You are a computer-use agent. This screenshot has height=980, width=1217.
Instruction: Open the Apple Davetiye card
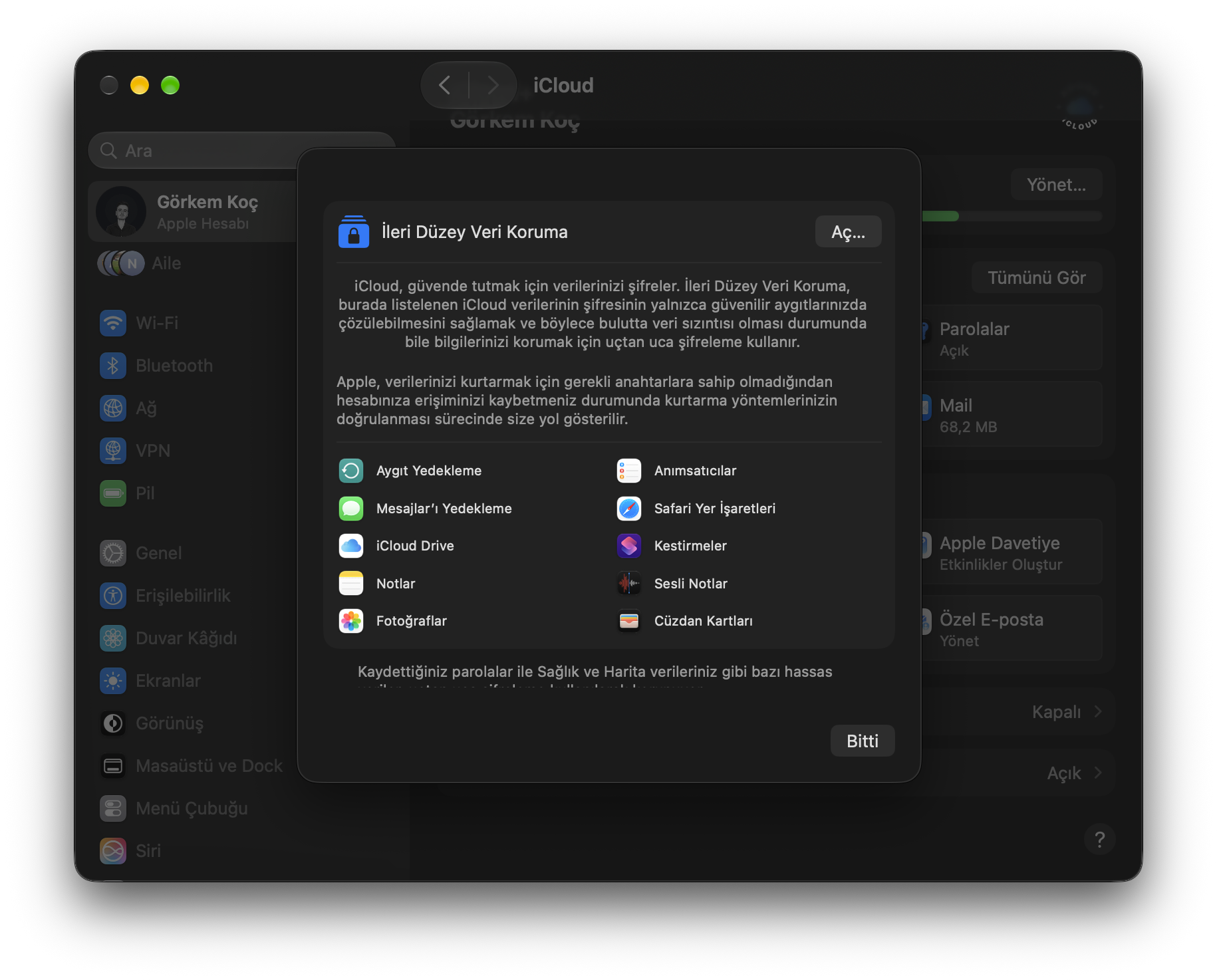(x=1012, y=552)
